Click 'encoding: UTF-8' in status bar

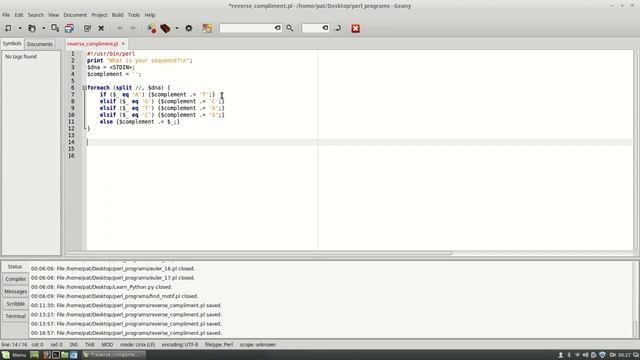180,344
